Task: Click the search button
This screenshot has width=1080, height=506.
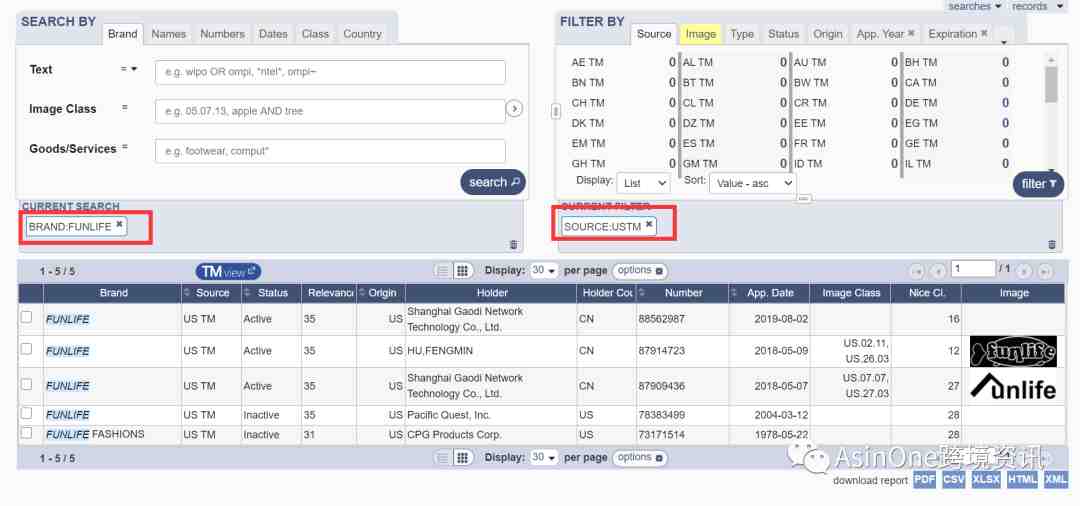Action: [493, 182]
